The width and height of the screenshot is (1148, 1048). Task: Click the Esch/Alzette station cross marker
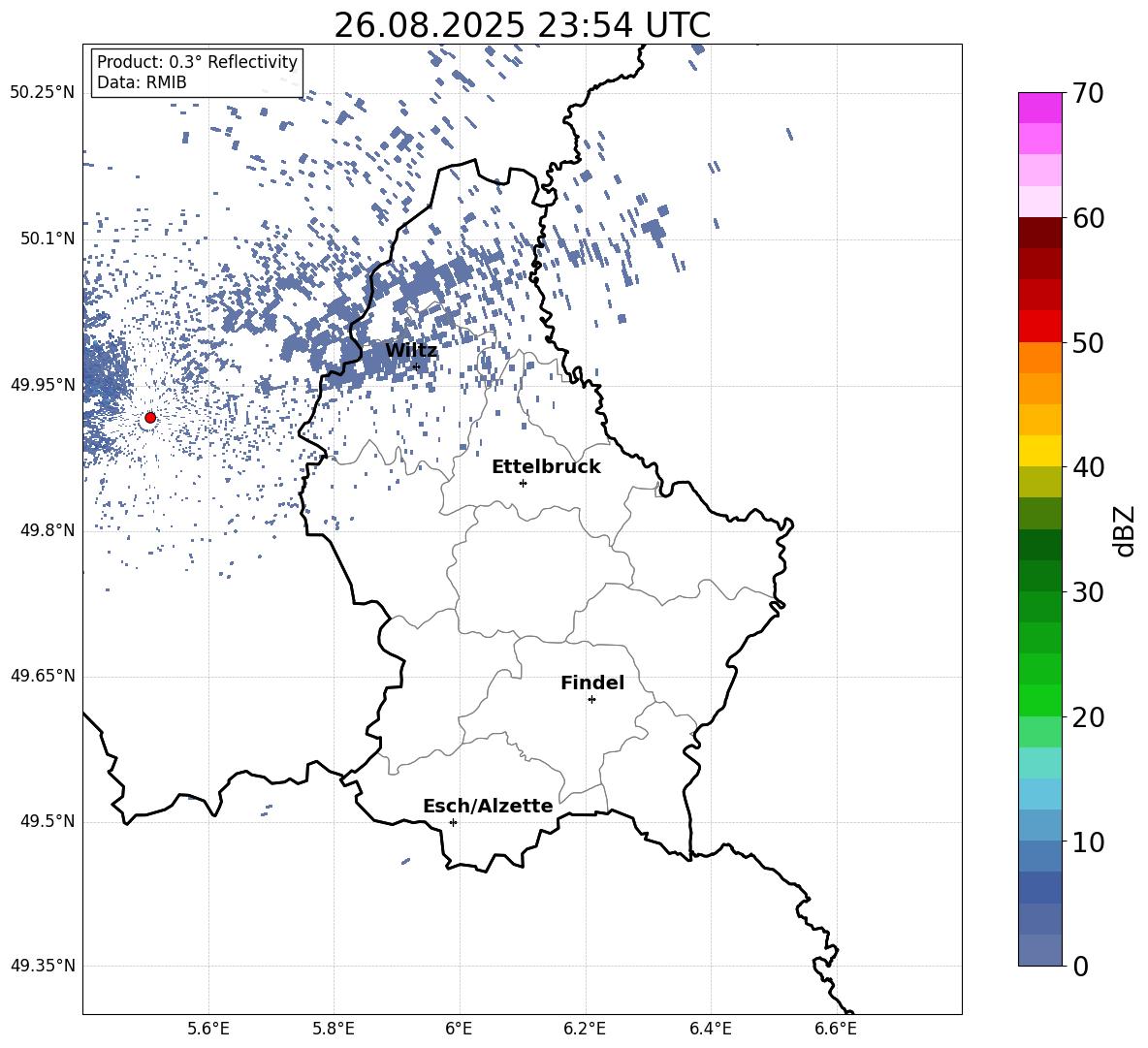tap(453, 822)
